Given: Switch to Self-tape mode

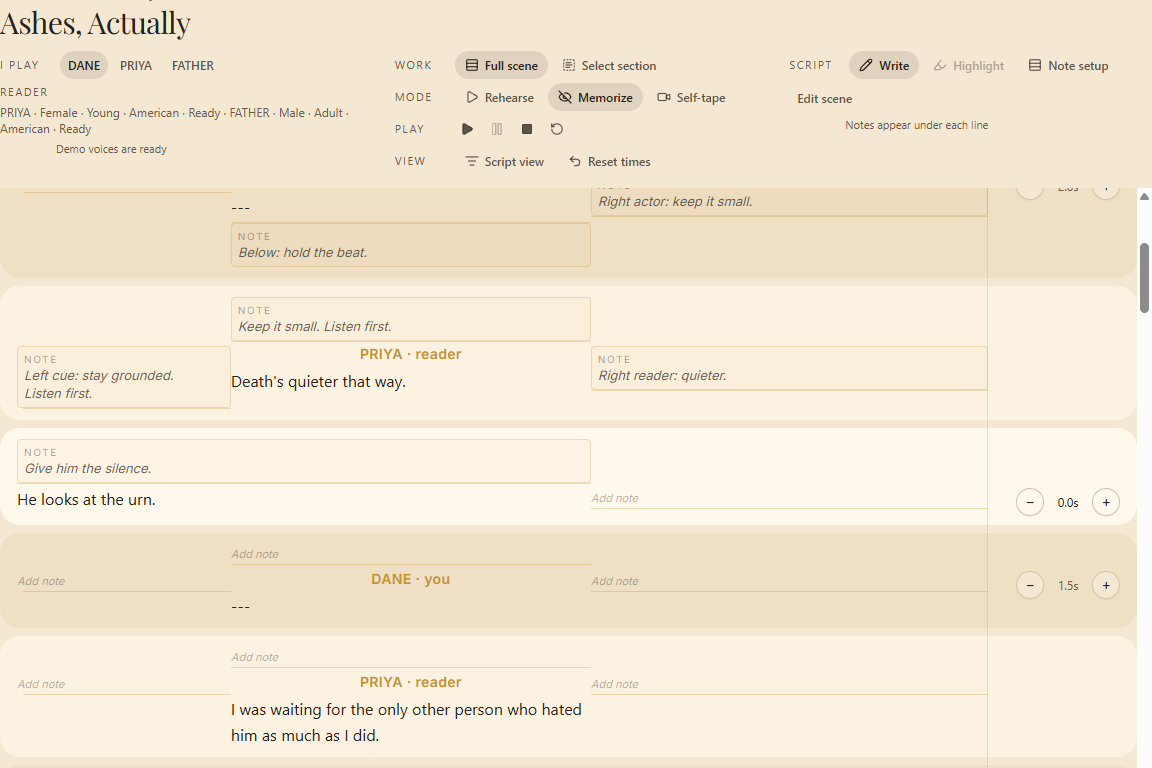Looking at the screenshot, I should click(691, 98).
